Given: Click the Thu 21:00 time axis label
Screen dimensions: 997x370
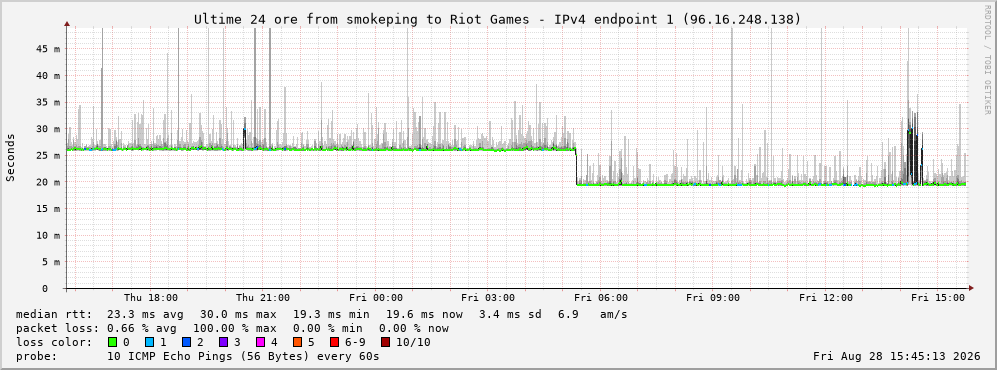Looking at the screenshot, I should (263, 298).
